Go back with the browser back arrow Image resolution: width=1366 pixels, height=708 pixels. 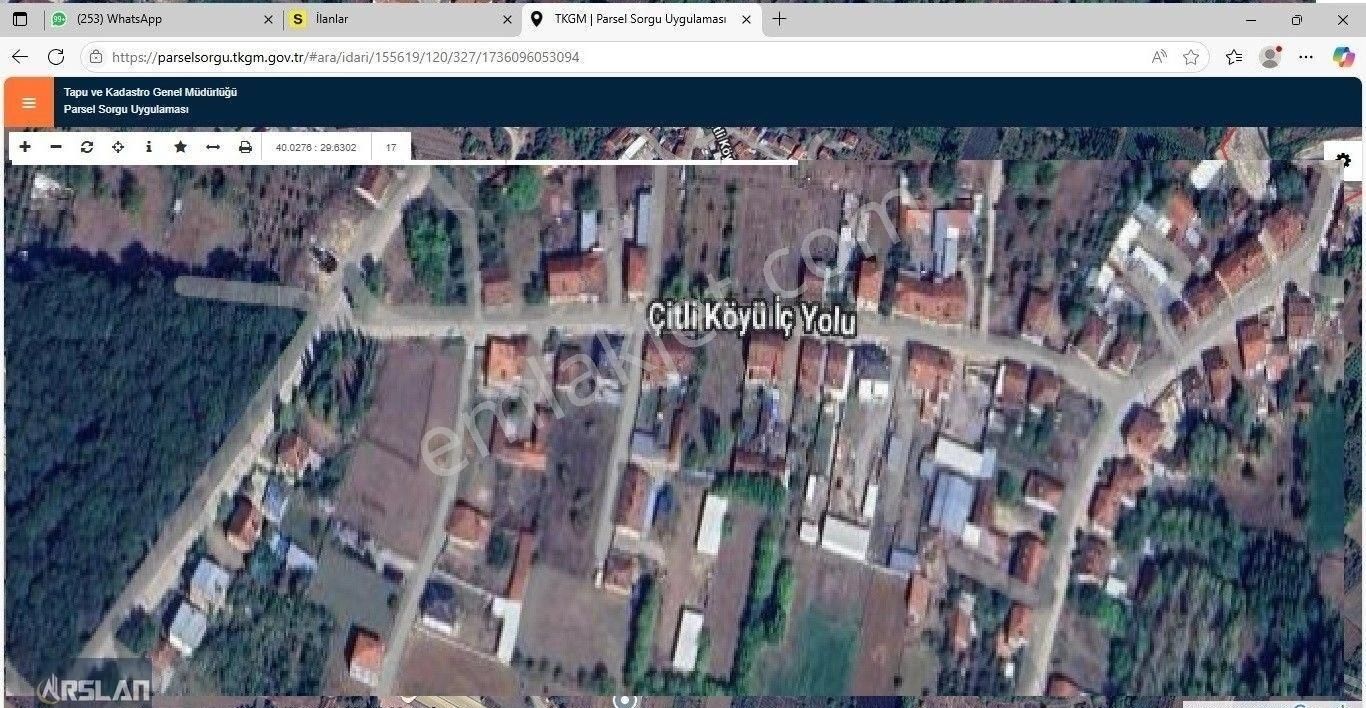[x=20, y=57]
